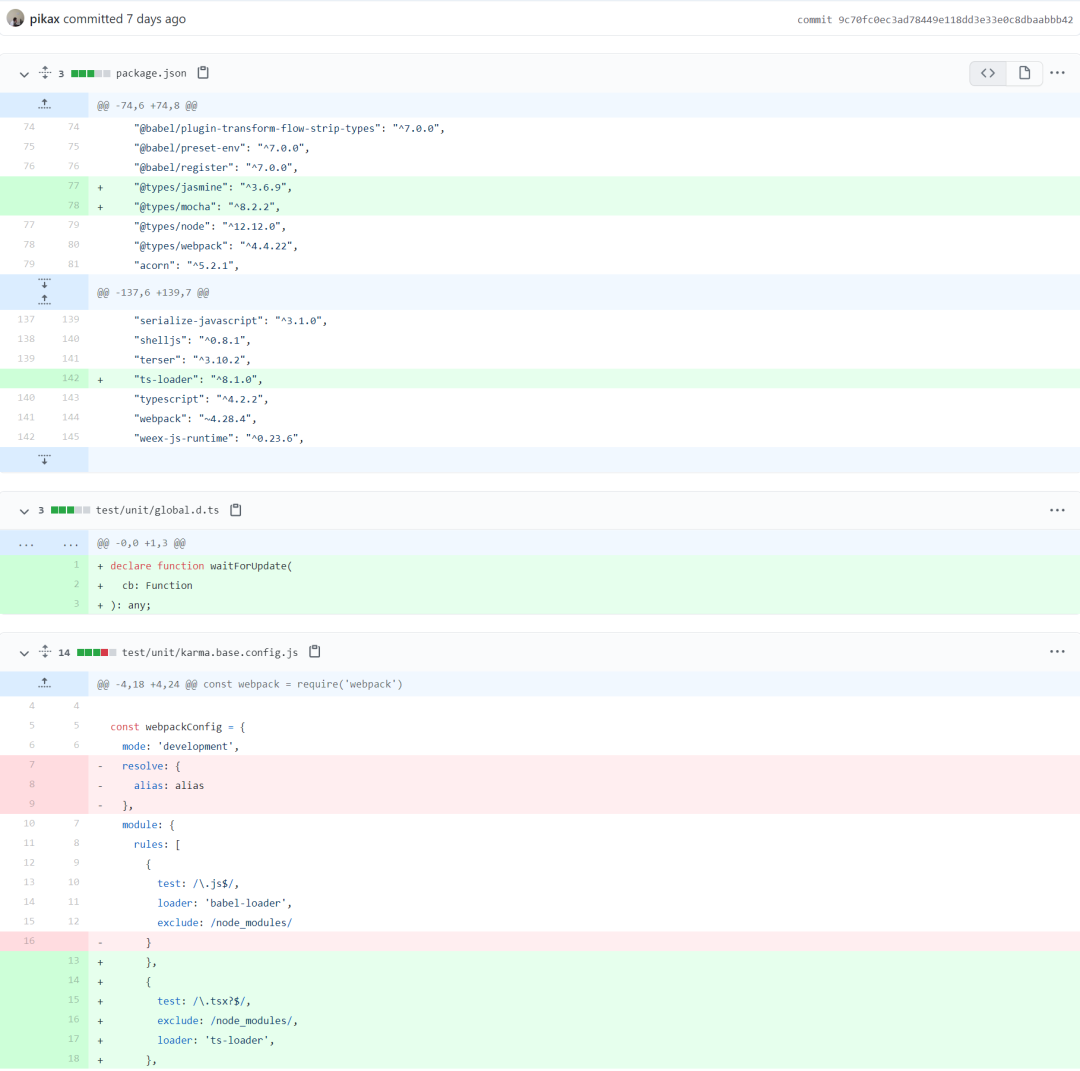Collapse the package.json file diff
1080x1071 pixels.
tap(24, 74)
